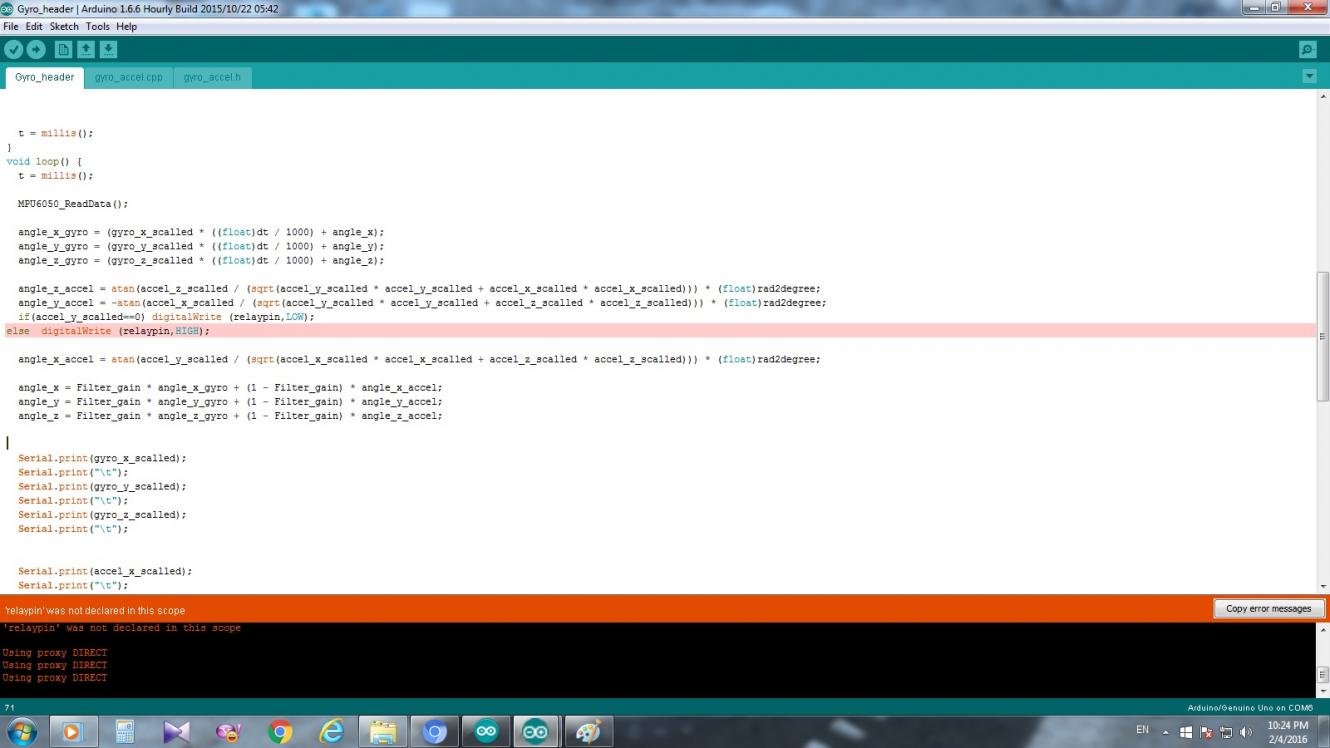Click Copy error messages button
Screen dimensions: 1330x748
1268,609
